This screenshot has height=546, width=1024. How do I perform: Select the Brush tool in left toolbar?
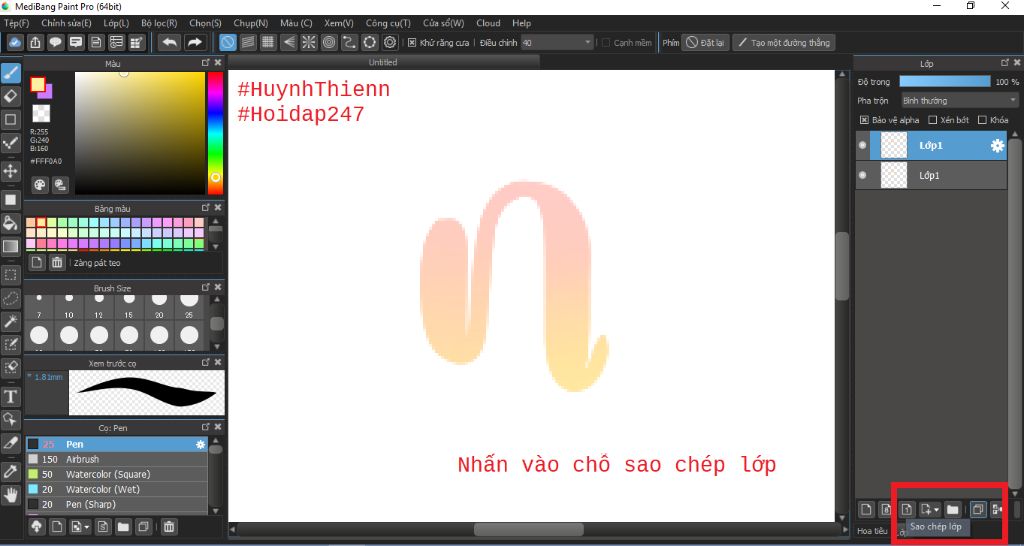pyautogui.click(x=11, y=73)
